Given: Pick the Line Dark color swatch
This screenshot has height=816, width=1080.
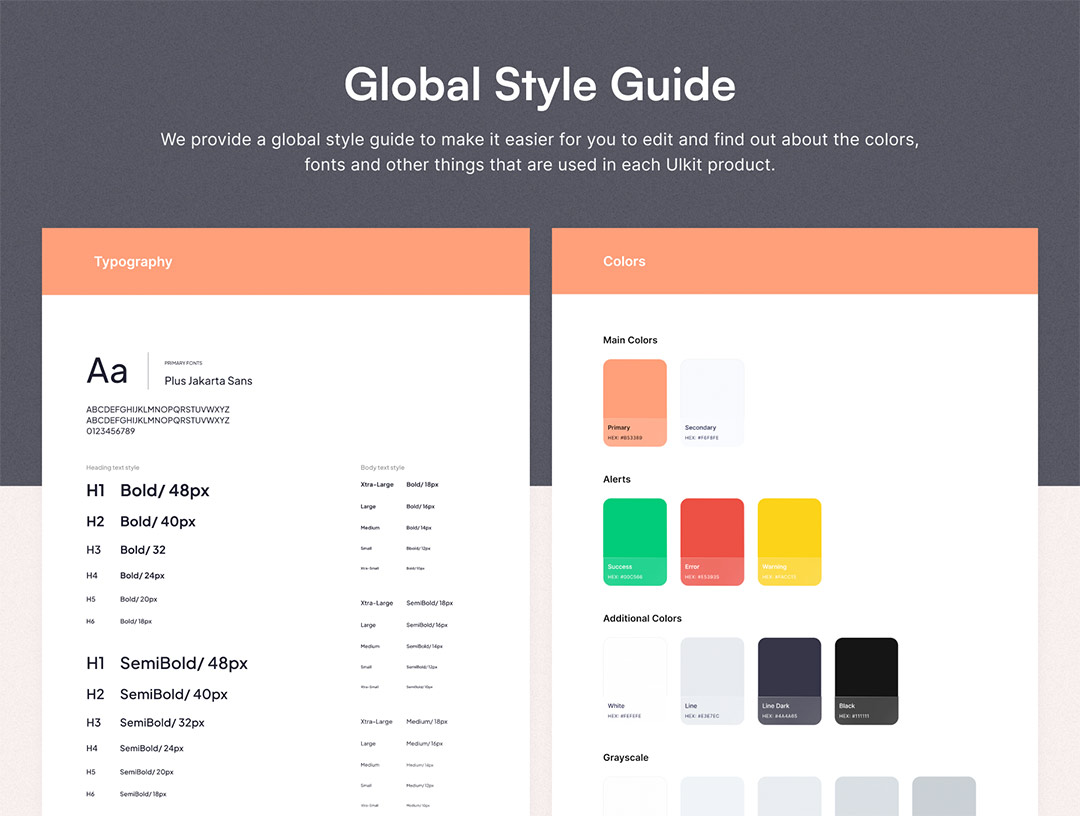Looking at the screenshot, I should click(x=789, y=680).
